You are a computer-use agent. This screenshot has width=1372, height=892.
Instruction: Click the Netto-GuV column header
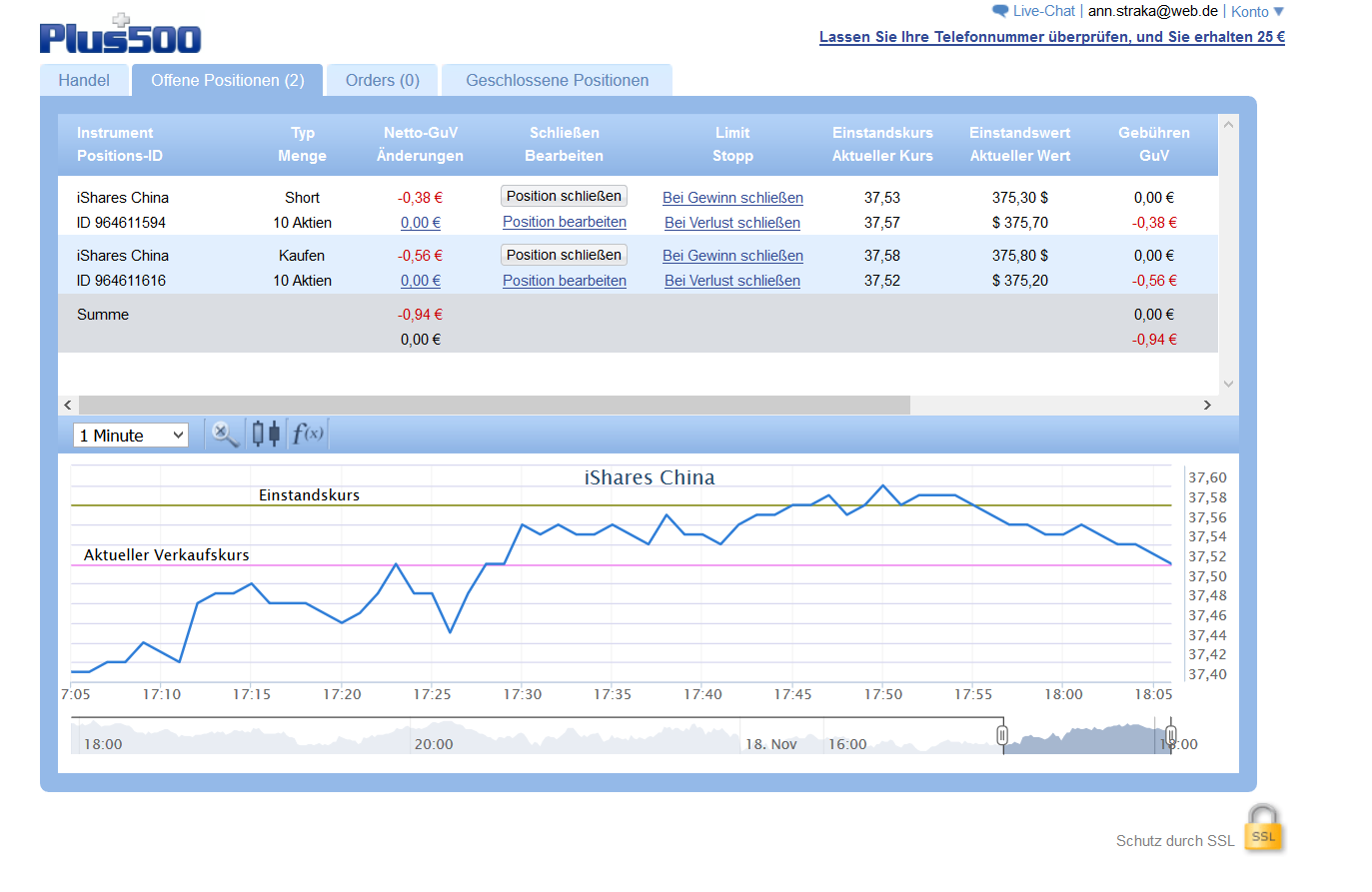(x=421, y=133)
